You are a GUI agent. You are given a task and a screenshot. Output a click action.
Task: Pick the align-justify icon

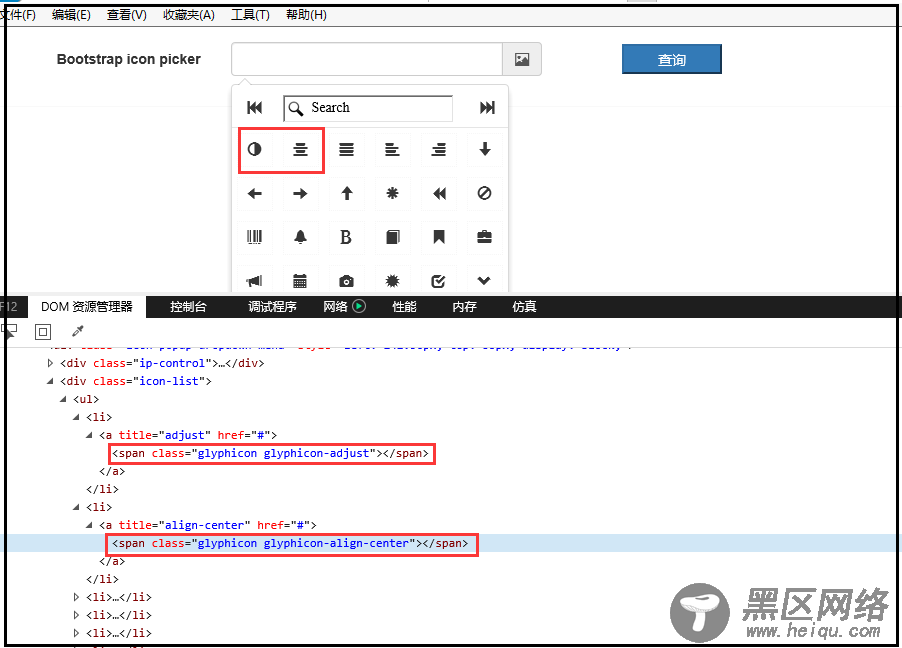click(346, 150)
